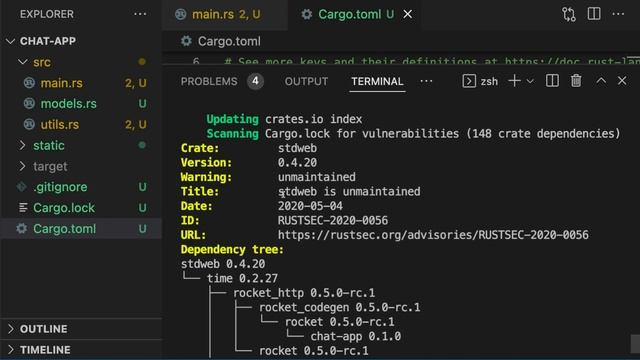Click Cargo.toml gear icon in explorer
The height and width of the screenshot is (360, 640).
point(22,229)
